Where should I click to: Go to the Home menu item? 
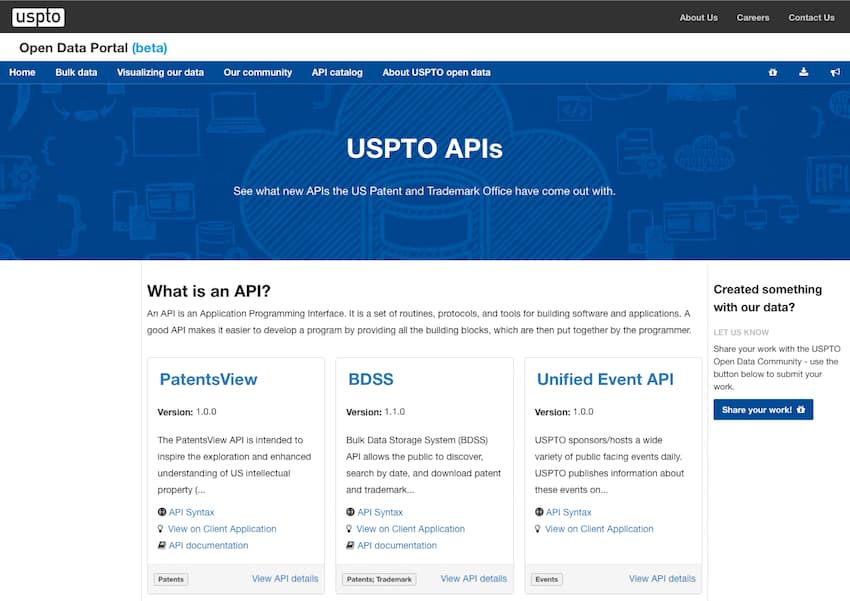coord(22,72)
